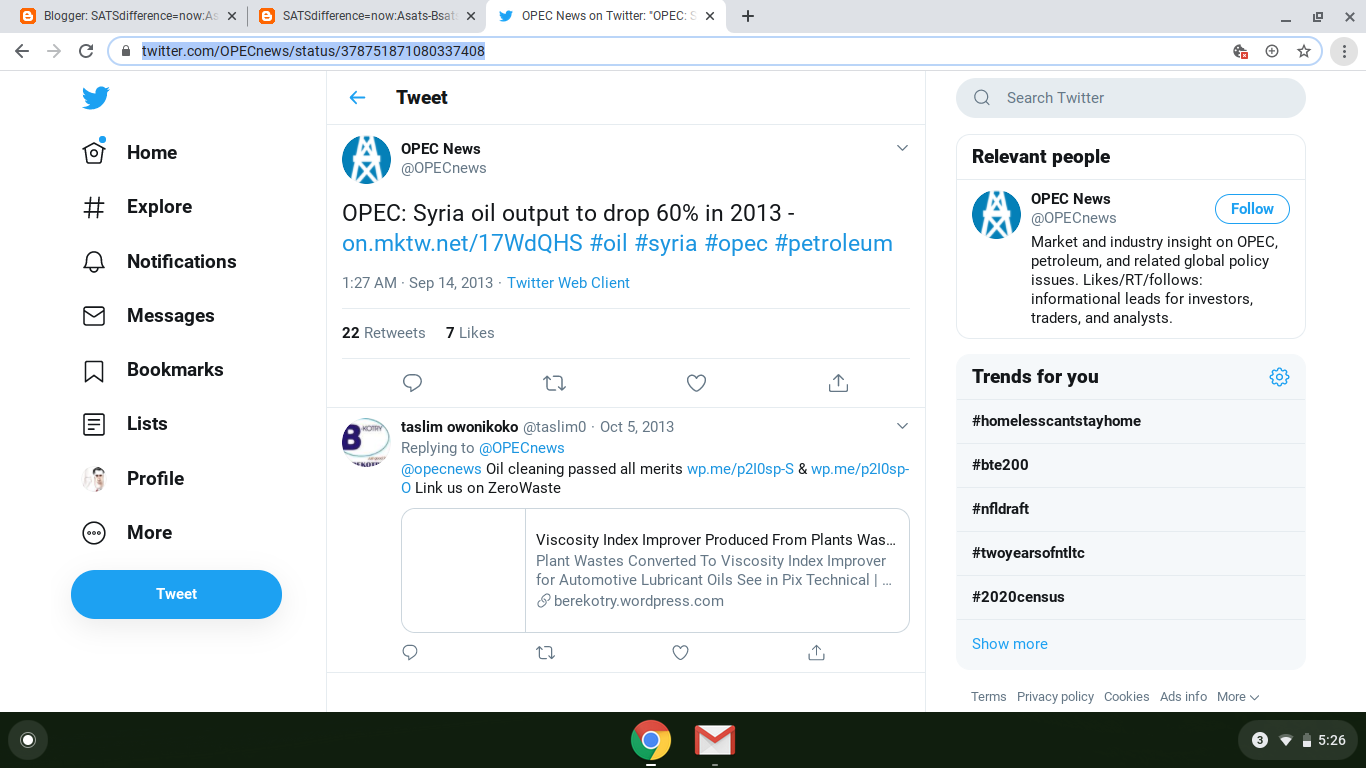Open #homelesscantstayhome trend
The width and height of the screenshot is (1366, 768).
[x=1131, y=421]
